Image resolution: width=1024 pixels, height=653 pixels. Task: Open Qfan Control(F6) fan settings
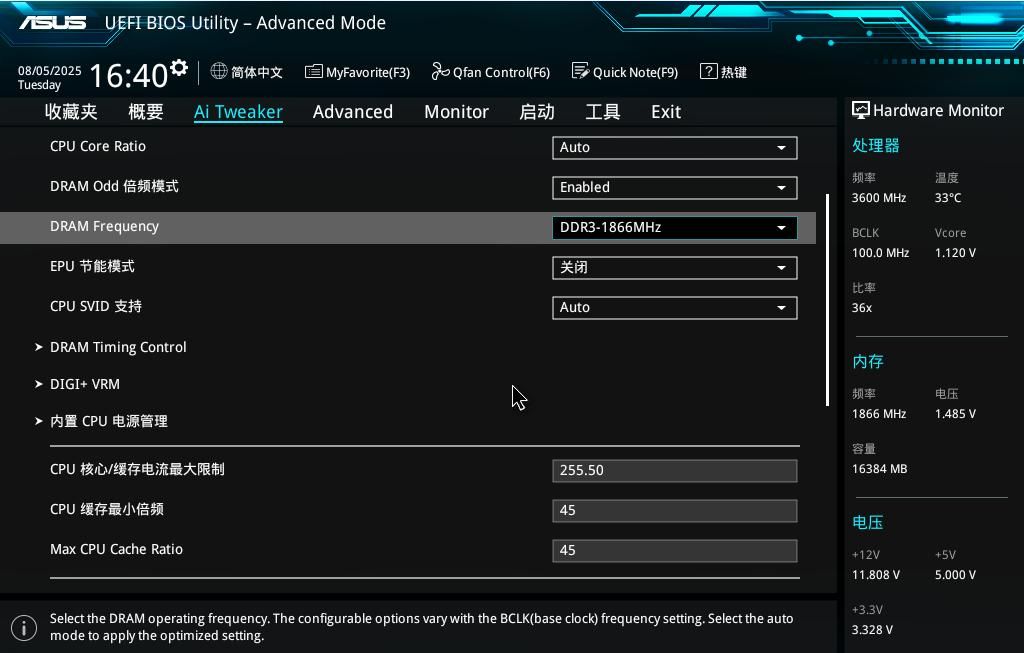point(490,72)
